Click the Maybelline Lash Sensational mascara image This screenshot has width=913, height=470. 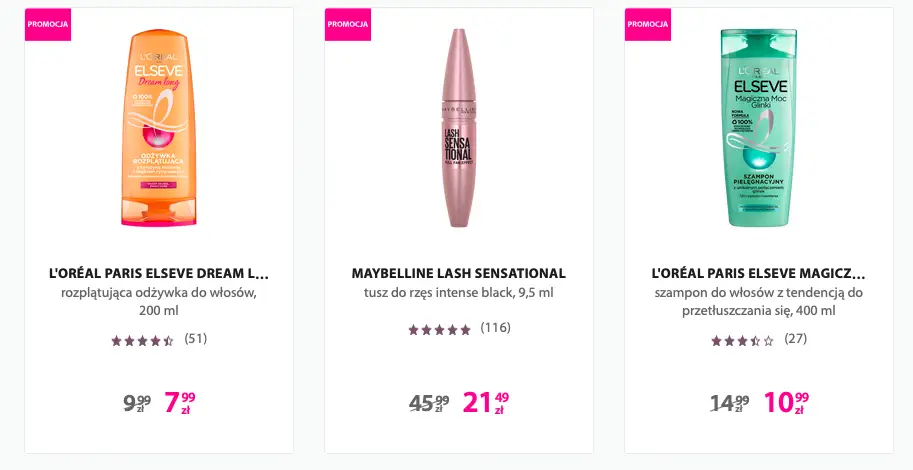[459, 128]
